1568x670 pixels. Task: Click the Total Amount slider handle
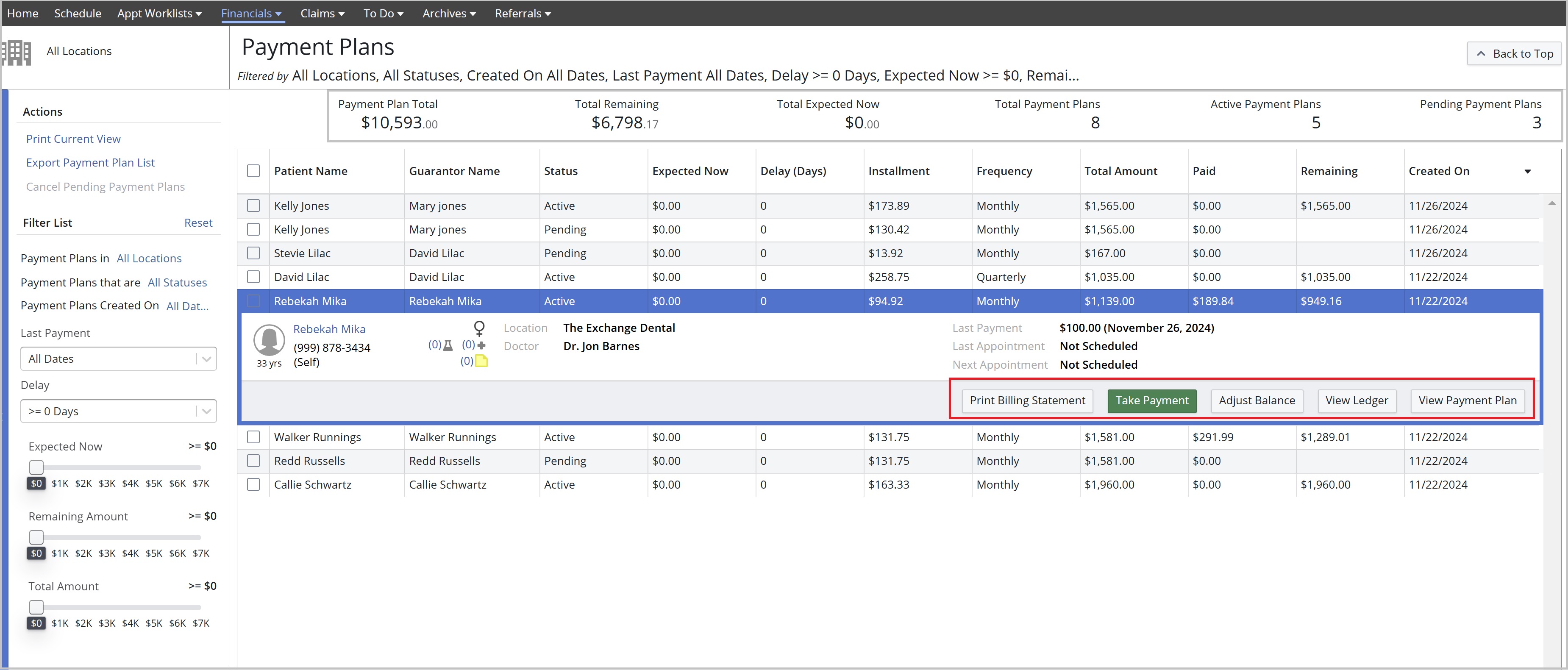(36, 607)
